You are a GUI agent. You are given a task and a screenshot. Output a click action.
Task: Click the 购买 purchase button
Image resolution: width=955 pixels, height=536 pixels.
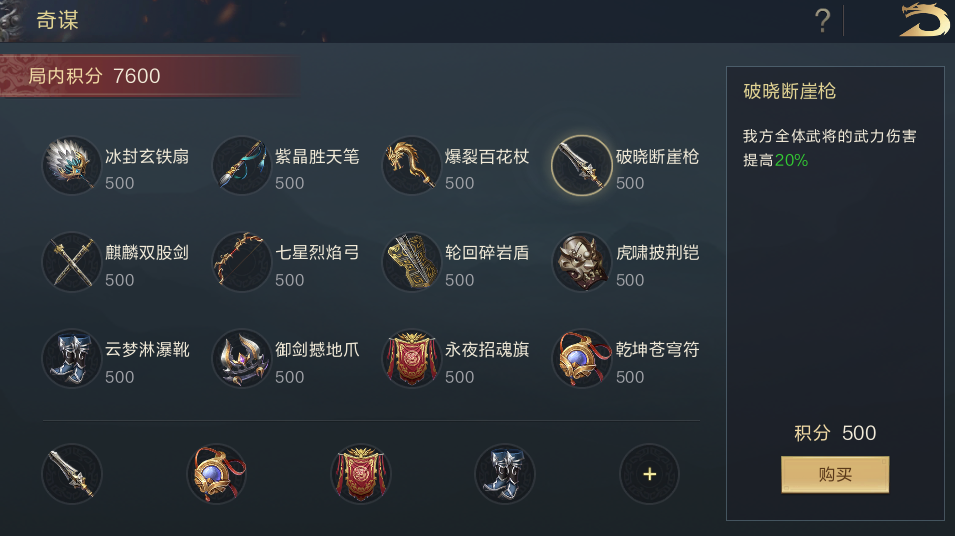click(835, 474)
